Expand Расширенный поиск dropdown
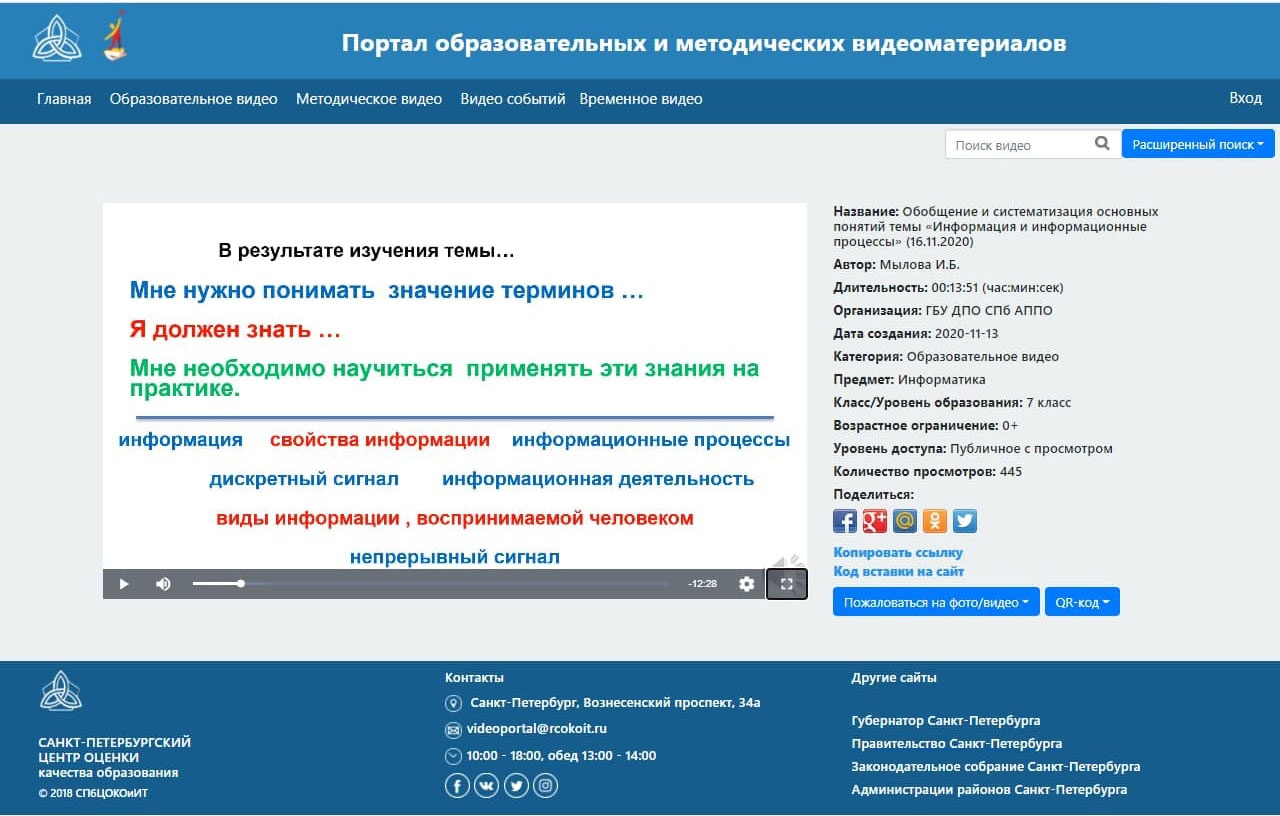 (x=1198, y=144)
